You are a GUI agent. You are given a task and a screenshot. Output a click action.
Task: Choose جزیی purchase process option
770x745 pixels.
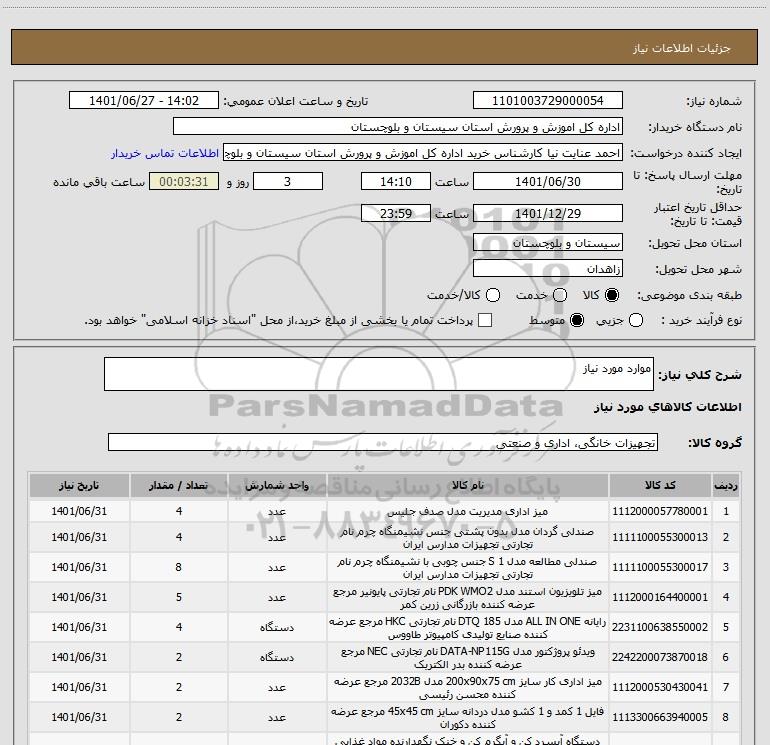636,320
